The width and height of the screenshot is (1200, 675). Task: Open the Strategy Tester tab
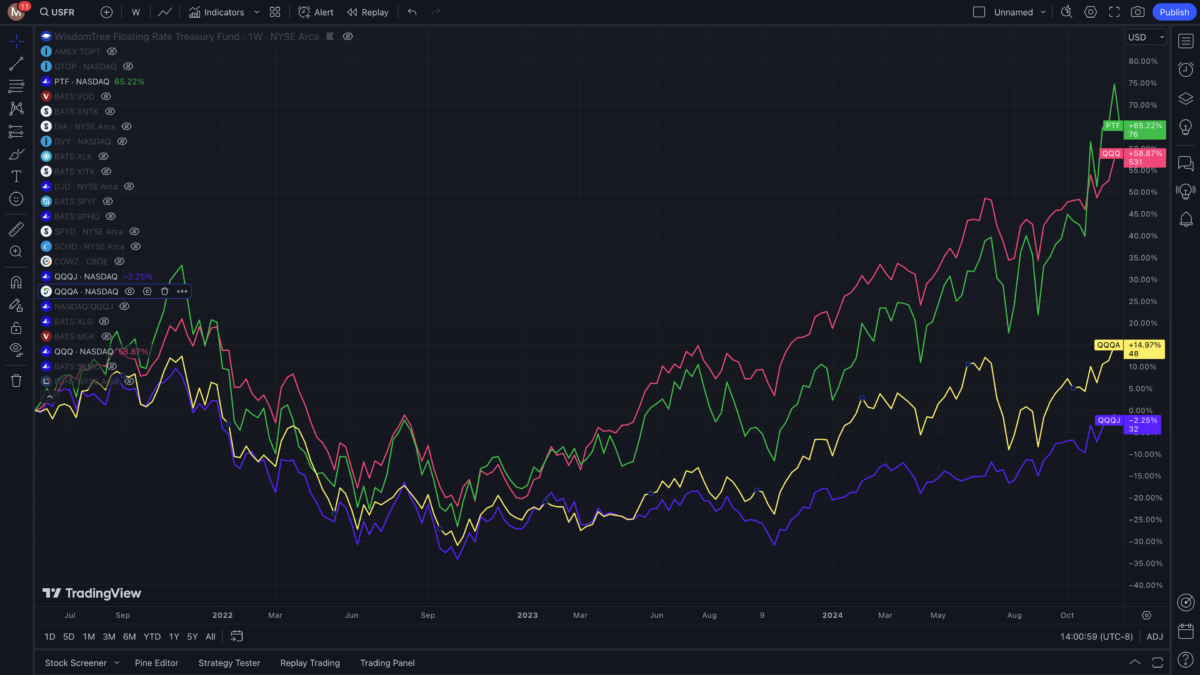229,663
